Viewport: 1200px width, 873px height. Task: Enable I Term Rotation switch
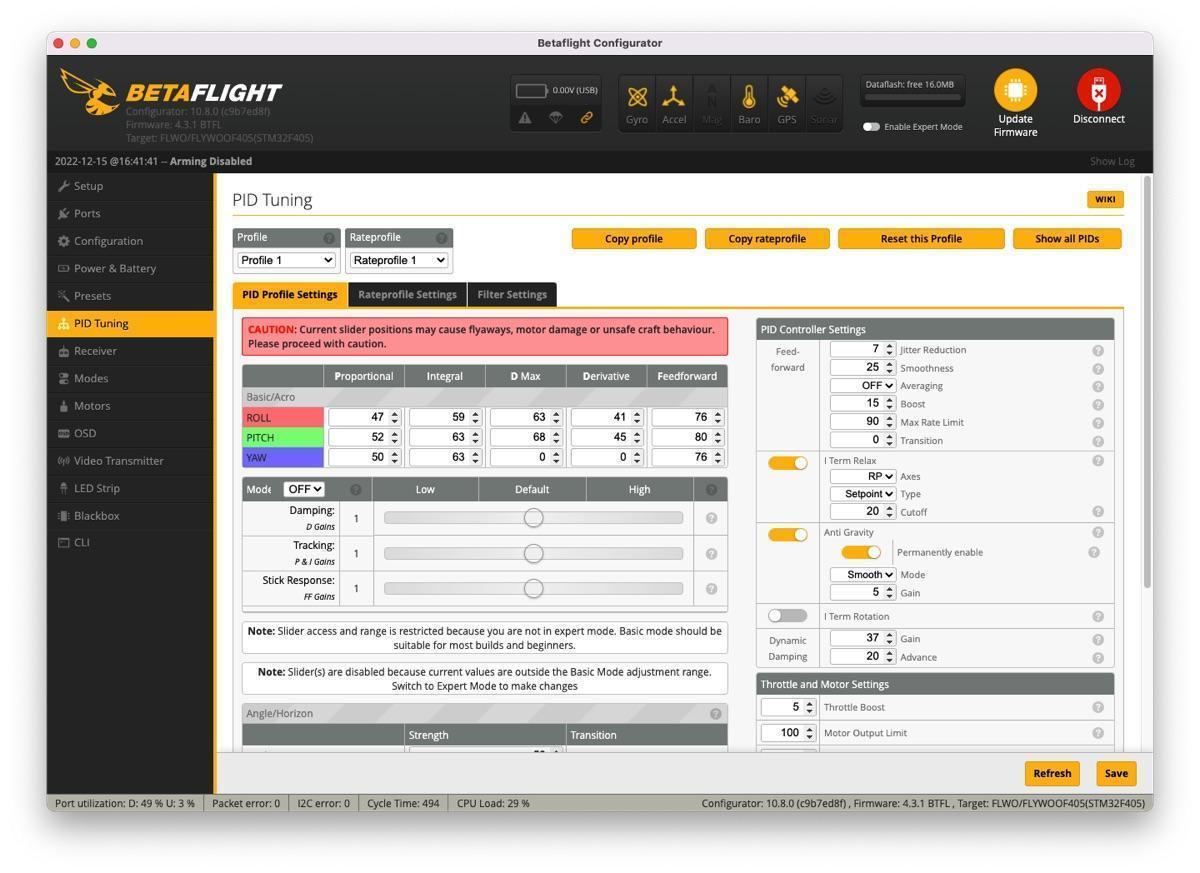787,616
